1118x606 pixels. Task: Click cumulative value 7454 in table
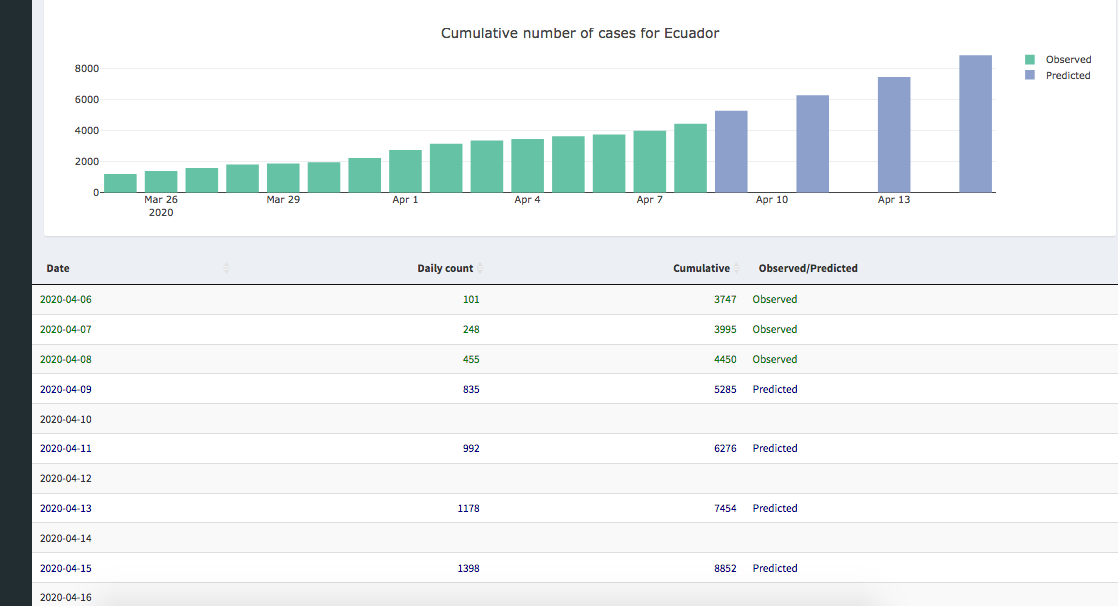tap(725, 508)
